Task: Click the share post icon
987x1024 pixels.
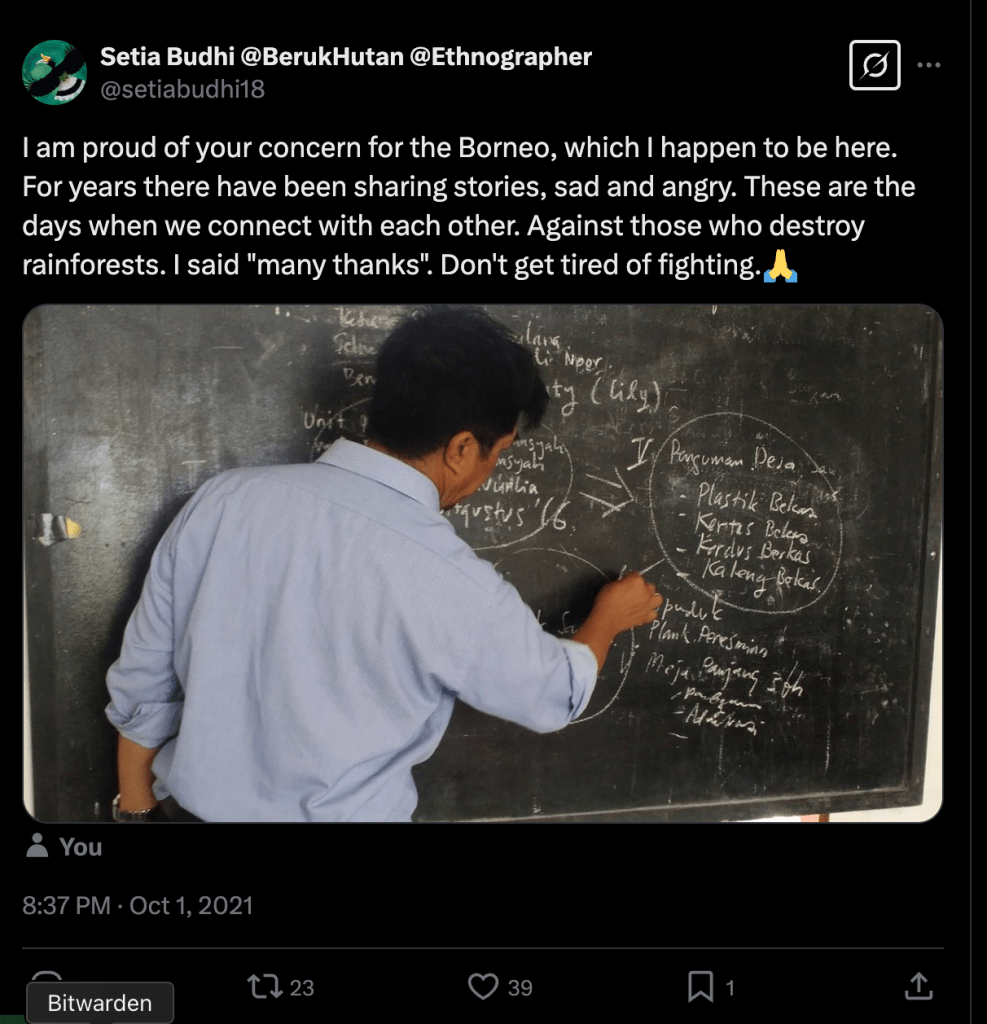Action: click(918, 987)
